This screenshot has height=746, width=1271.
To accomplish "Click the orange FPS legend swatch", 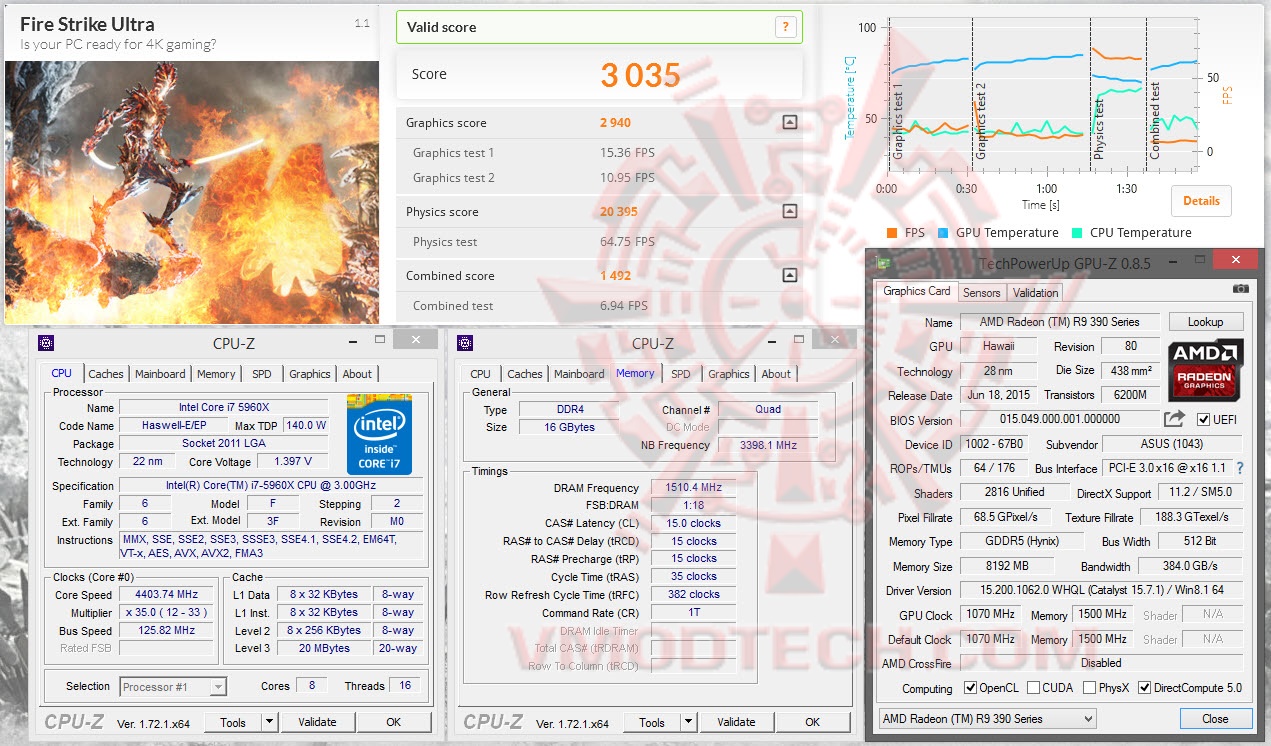I will (892, 233).
